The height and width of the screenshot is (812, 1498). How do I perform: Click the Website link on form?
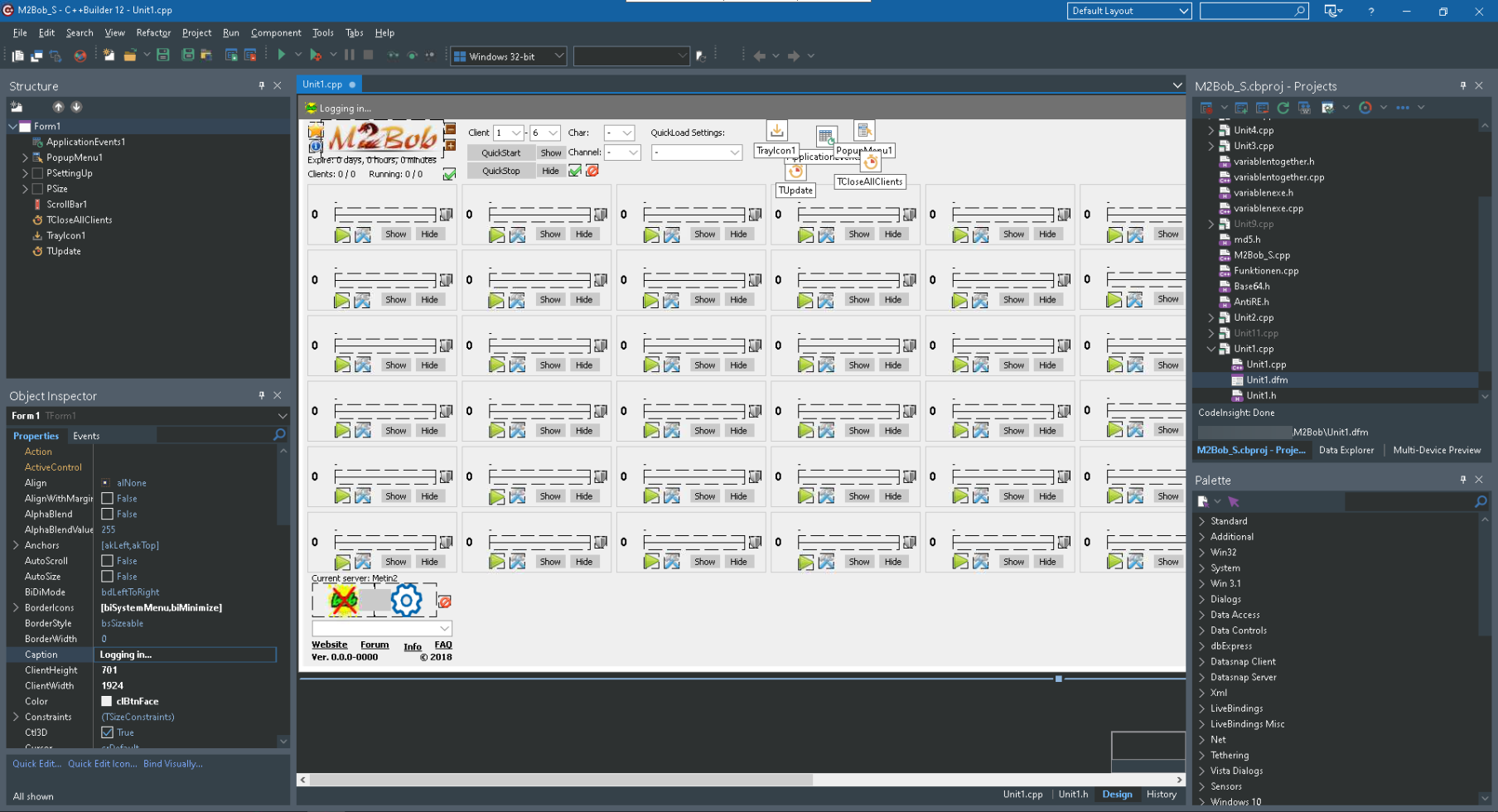[x=329, y=645]
